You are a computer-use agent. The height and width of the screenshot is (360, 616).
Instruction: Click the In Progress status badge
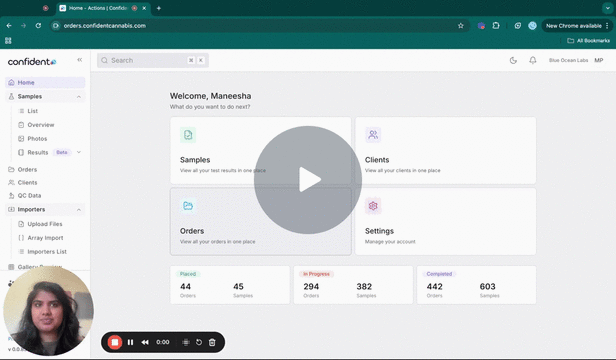pyautogui.click(x=316, y=274)
